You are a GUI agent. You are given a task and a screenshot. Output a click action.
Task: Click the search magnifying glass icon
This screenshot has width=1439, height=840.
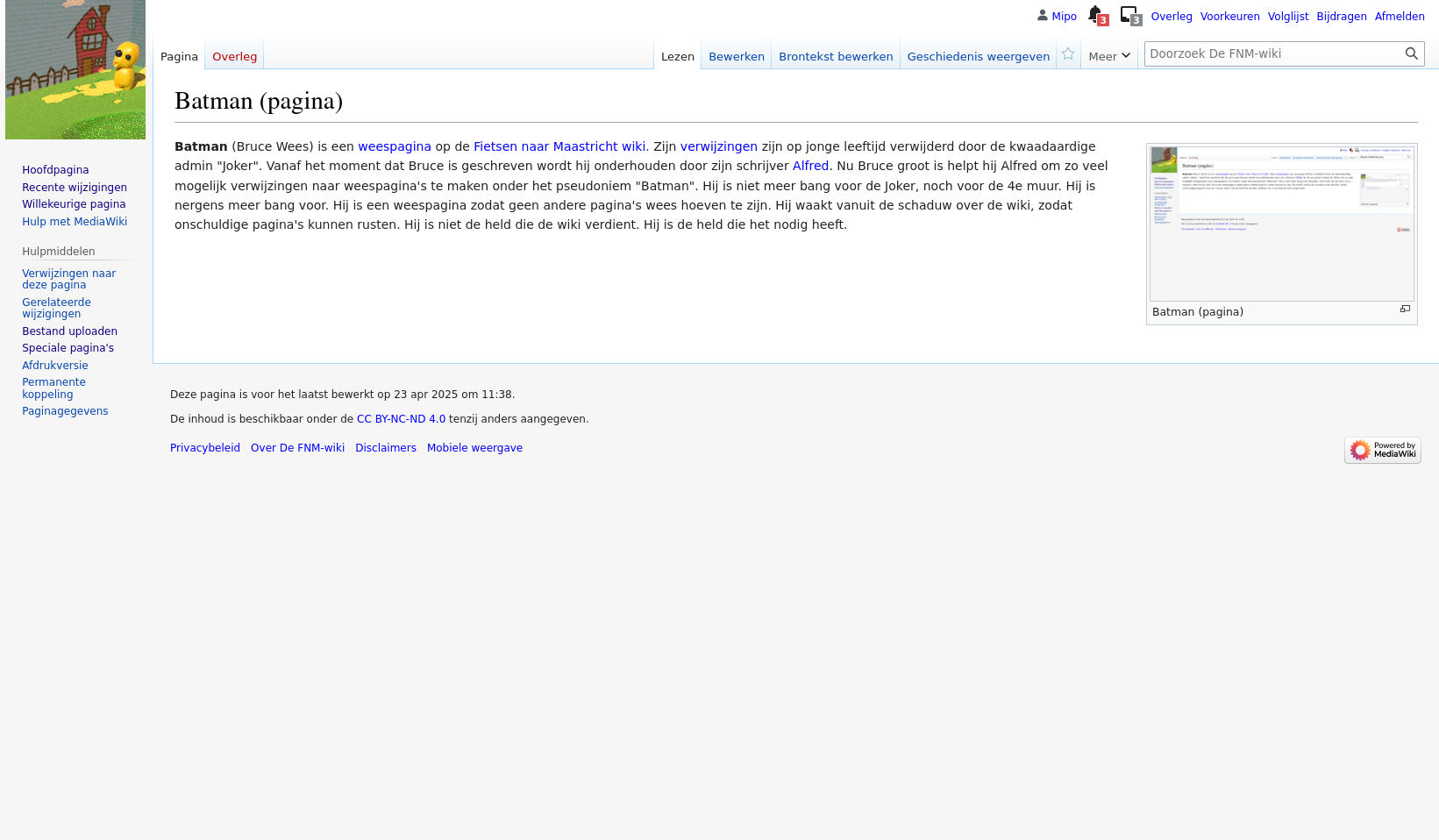[1411, 53]
